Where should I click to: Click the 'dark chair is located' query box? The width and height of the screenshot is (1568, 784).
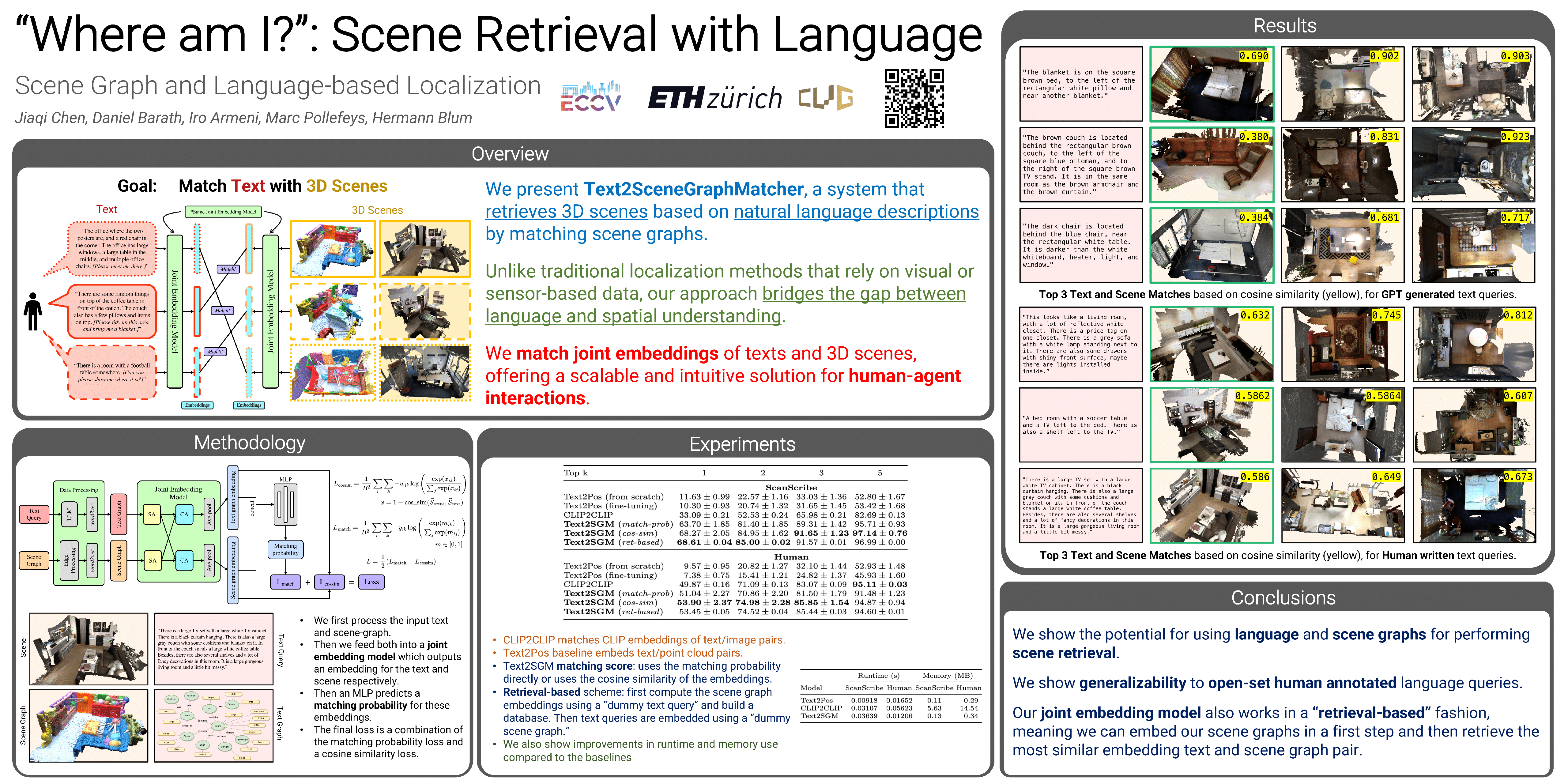1080,245
